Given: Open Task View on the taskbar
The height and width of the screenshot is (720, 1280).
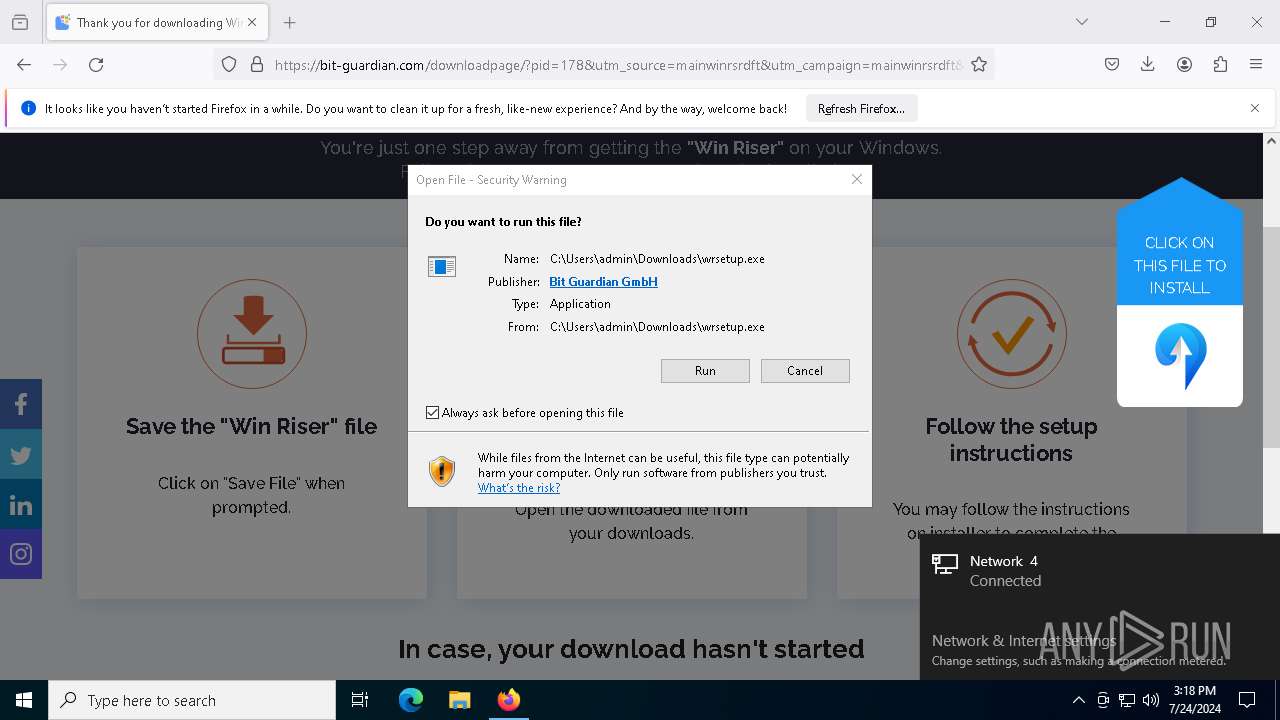Looking at the screenshot, I should tap(360, 700).
